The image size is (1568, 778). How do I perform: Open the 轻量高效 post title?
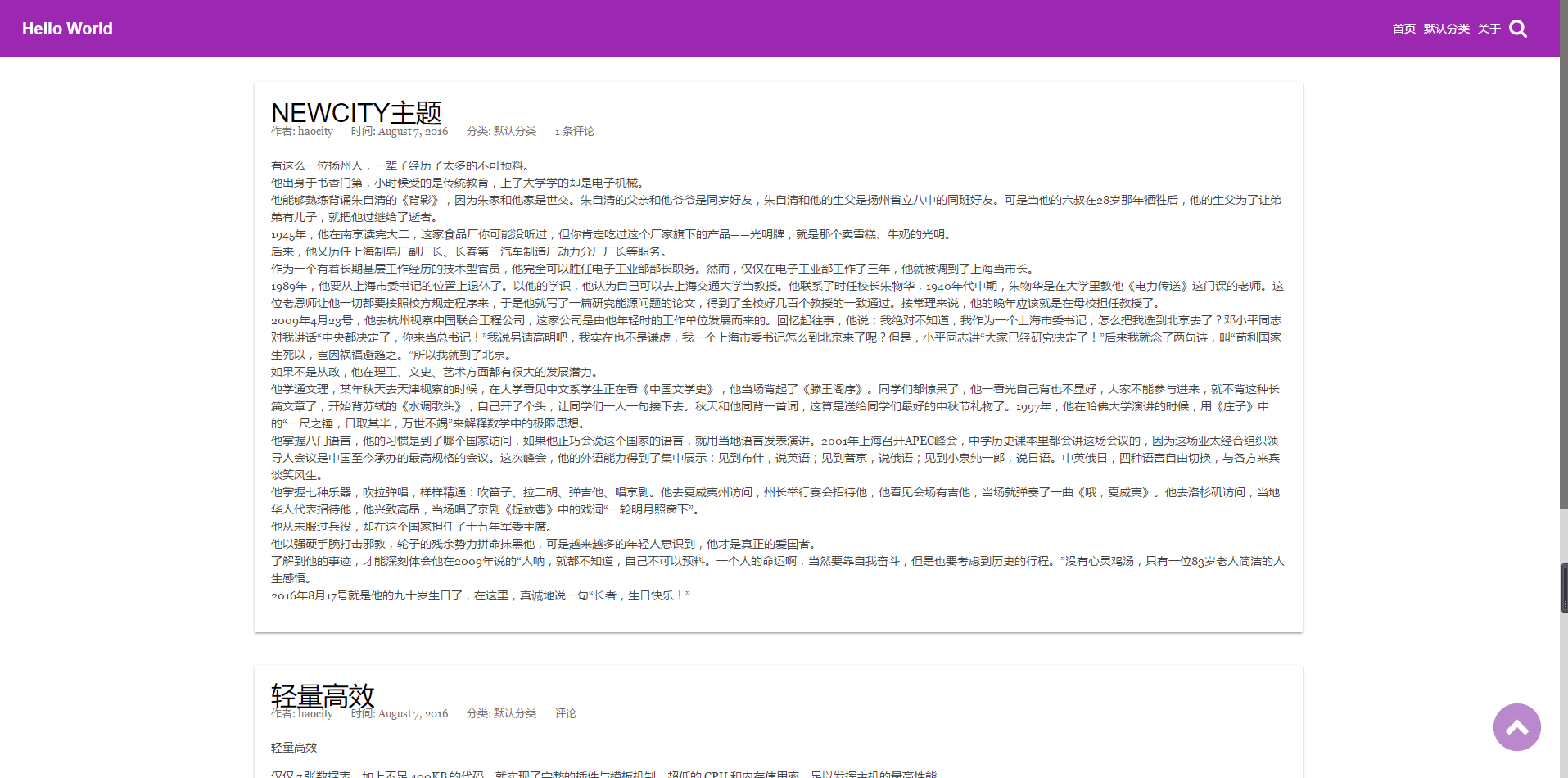pyautogui.click(x=323, y=695)
